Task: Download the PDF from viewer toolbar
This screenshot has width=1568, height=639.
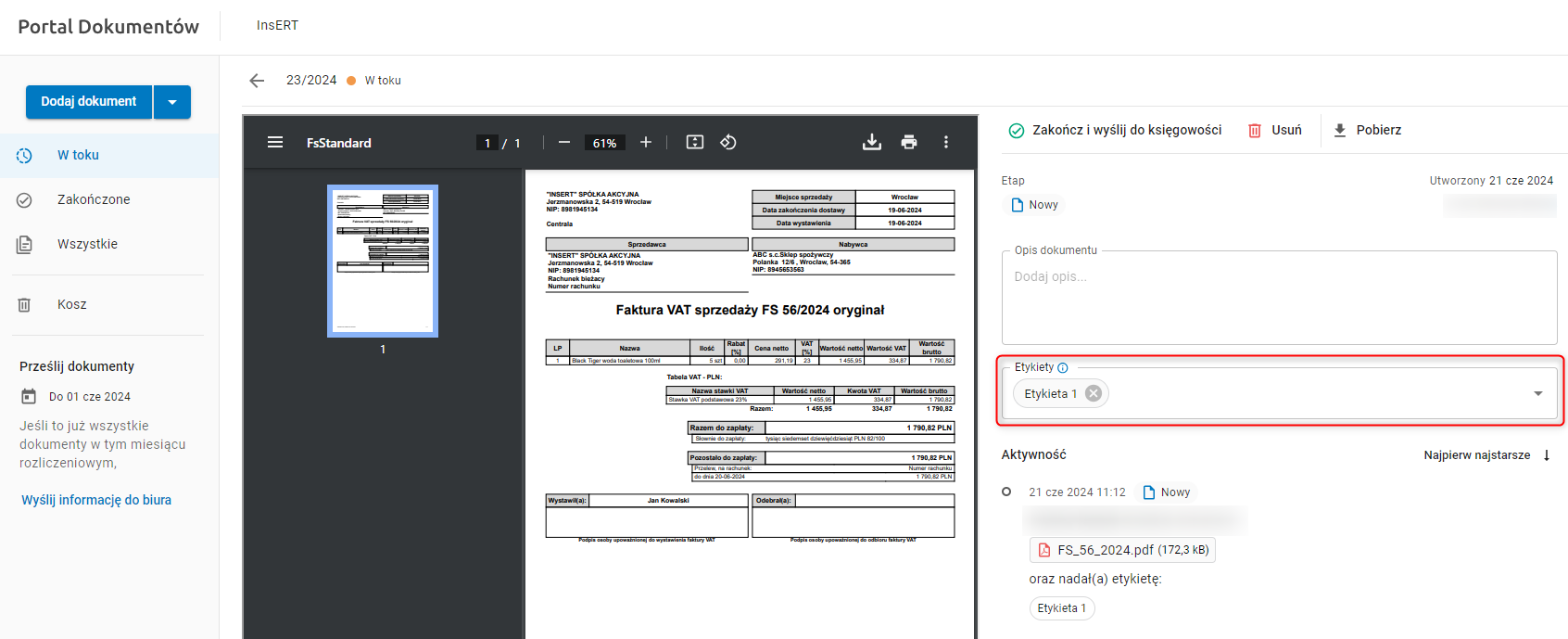Action: point(872,142)
